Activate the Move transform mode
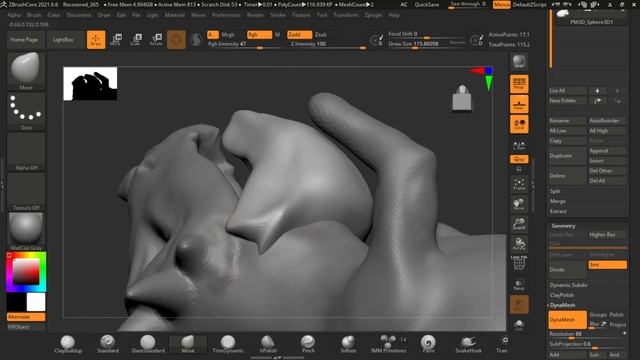The width and height of the screenshot is (640, 360). point(116,40)
